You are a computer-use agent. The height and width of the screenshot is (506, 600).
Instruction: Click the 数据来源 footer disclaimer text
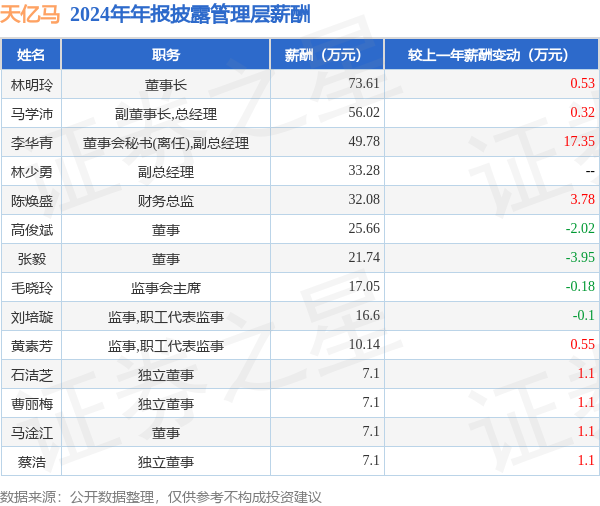[160, 497]
